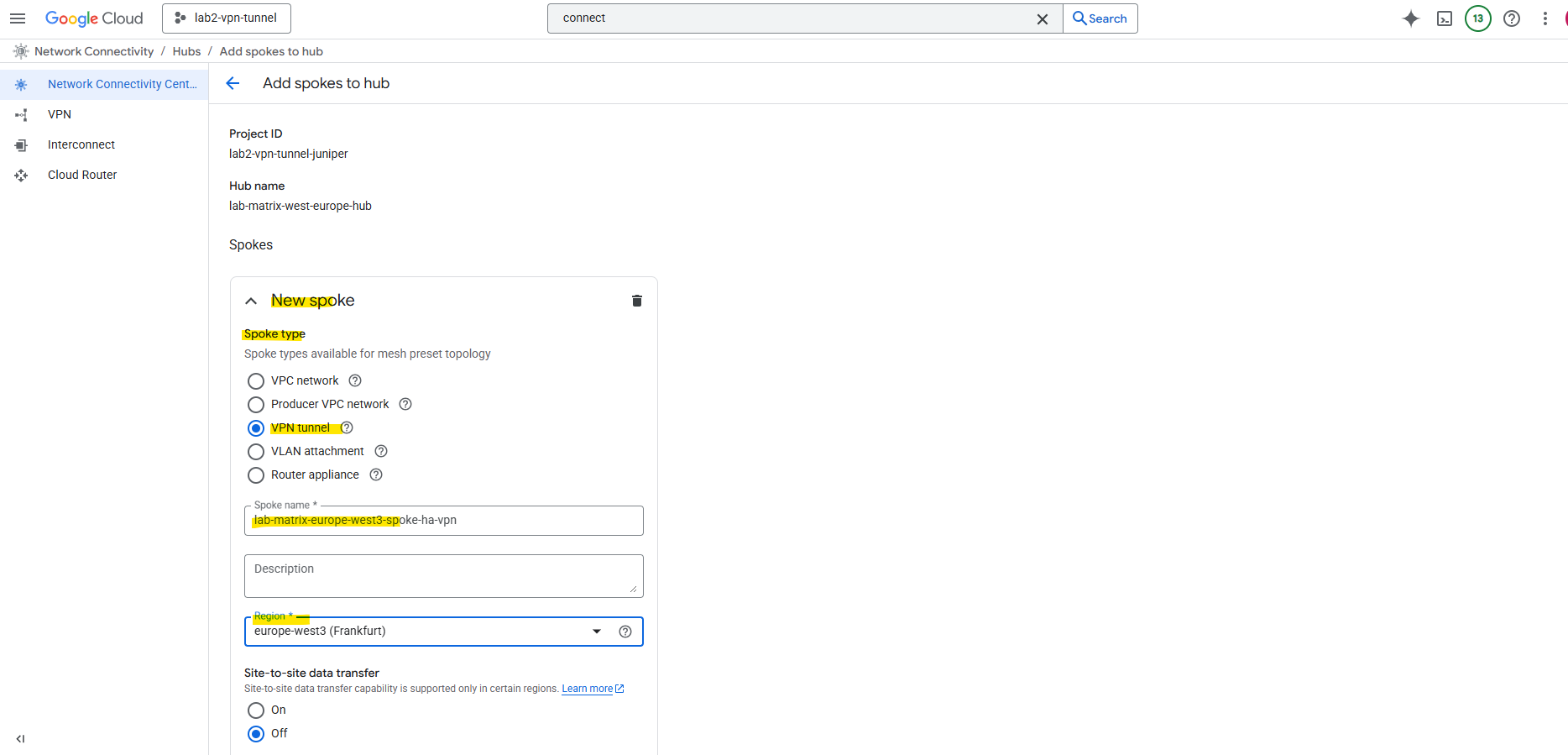Click the Learn more link
The height and width of the screenshot is (755, 1568).
click(588, 689)
